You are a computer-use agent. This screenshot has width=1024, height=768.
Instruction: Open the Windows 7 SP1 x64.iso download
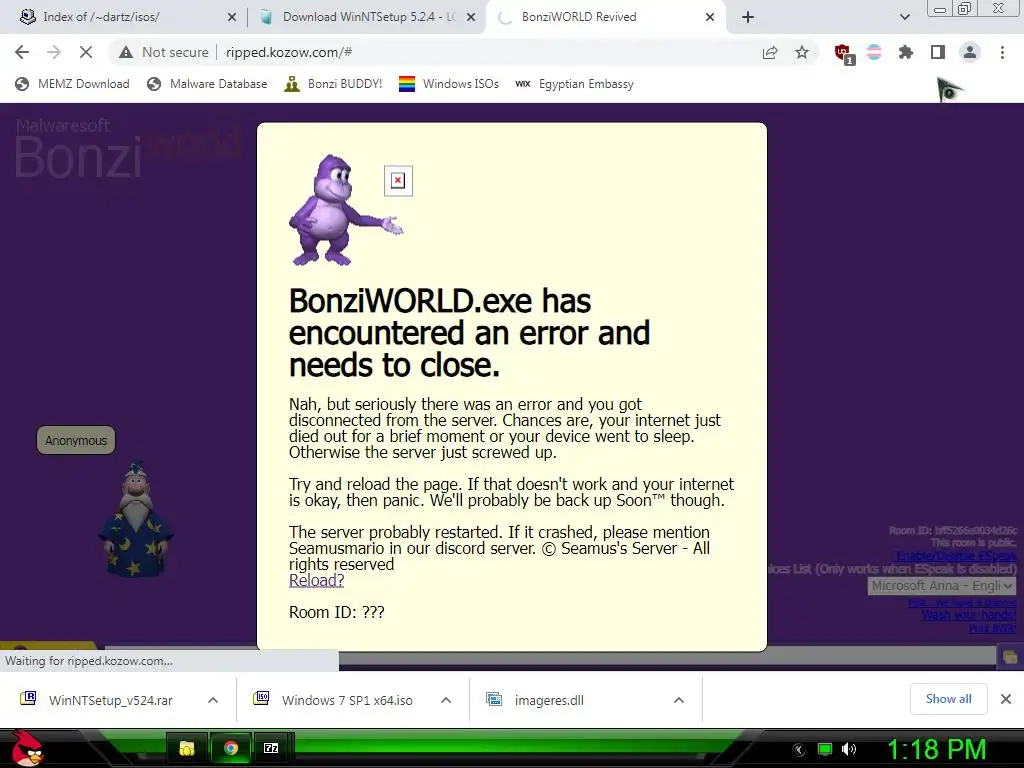click(334, 700)
